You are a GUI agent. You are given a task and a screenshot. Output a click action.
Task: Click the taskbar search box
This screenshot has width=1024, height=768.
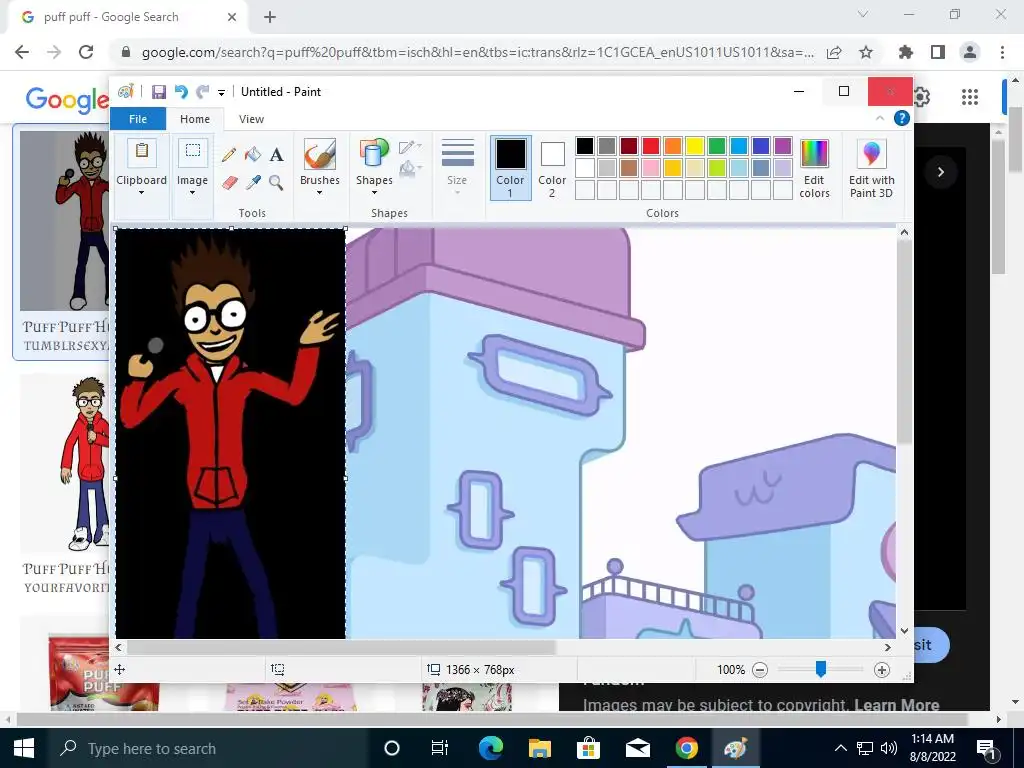point(209,748)
